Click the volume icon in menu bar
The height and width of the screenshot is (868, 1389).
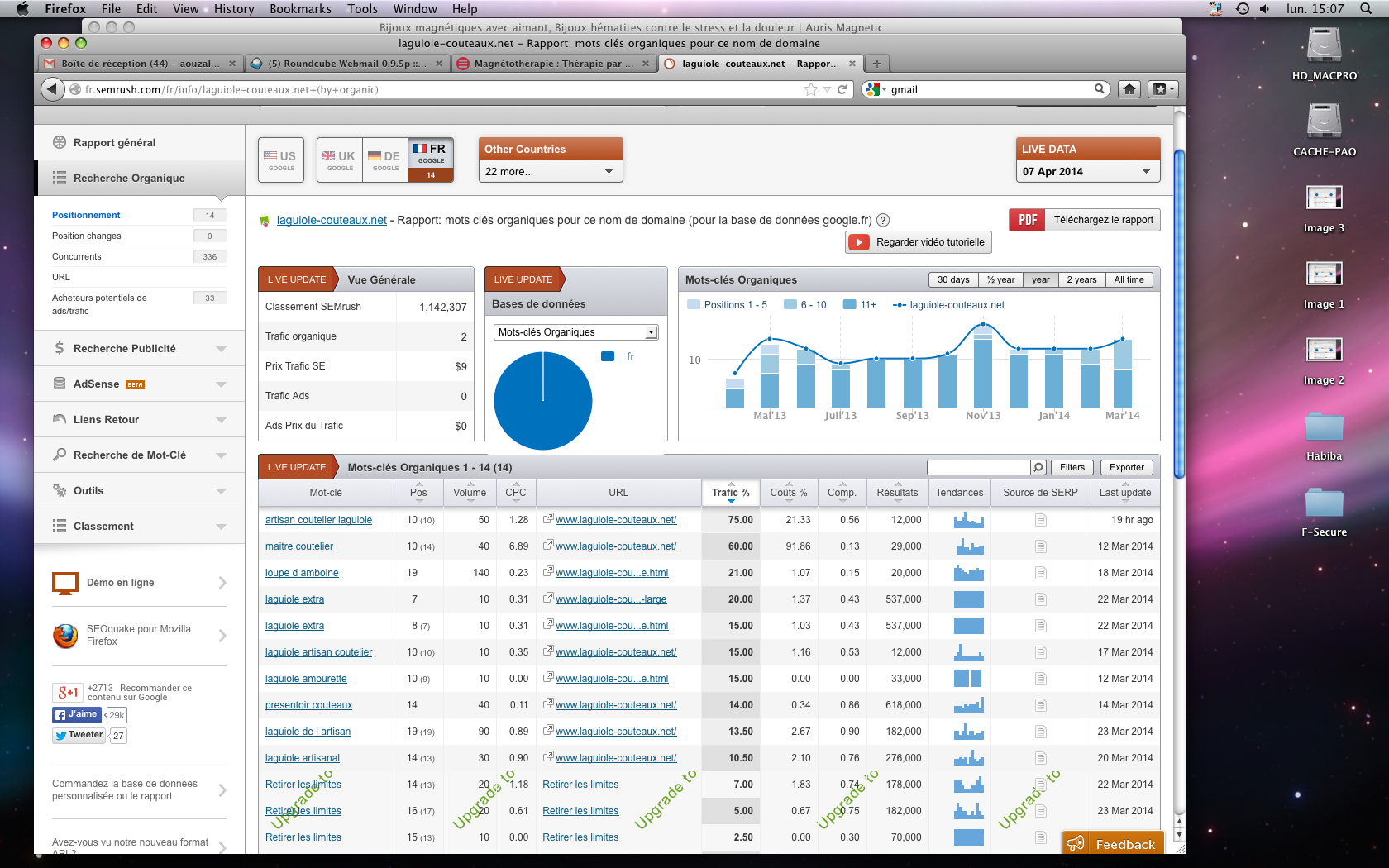pos(1264,8)
